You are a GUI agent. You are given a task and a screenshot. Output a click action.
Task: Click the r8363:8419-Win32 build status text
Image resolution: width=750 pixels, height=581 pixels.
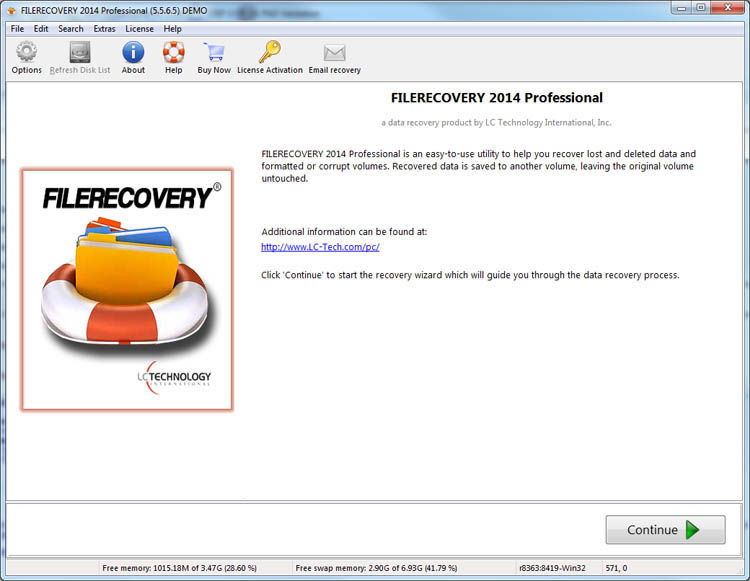[x=552, y=568]
